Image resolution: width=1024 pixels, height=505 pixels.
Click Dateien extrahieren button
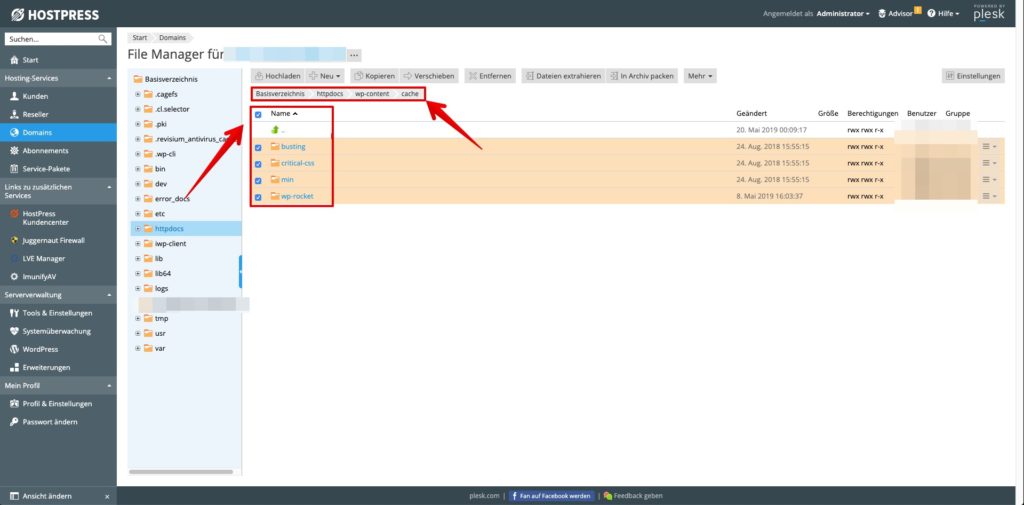(x=563, y=76)
